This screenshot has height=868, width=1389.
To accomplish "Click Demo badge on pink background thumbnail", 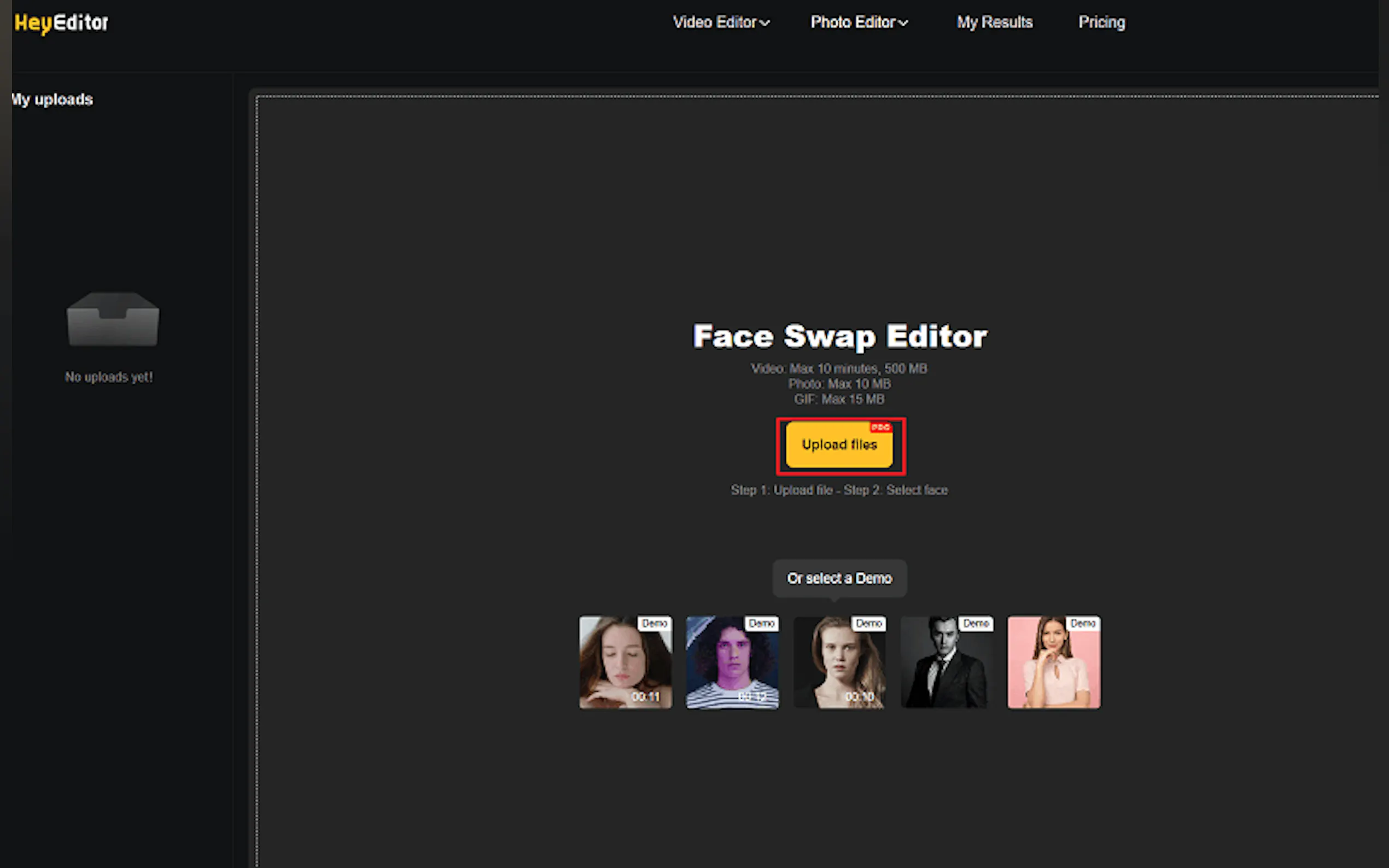I will click(1082, 624).
